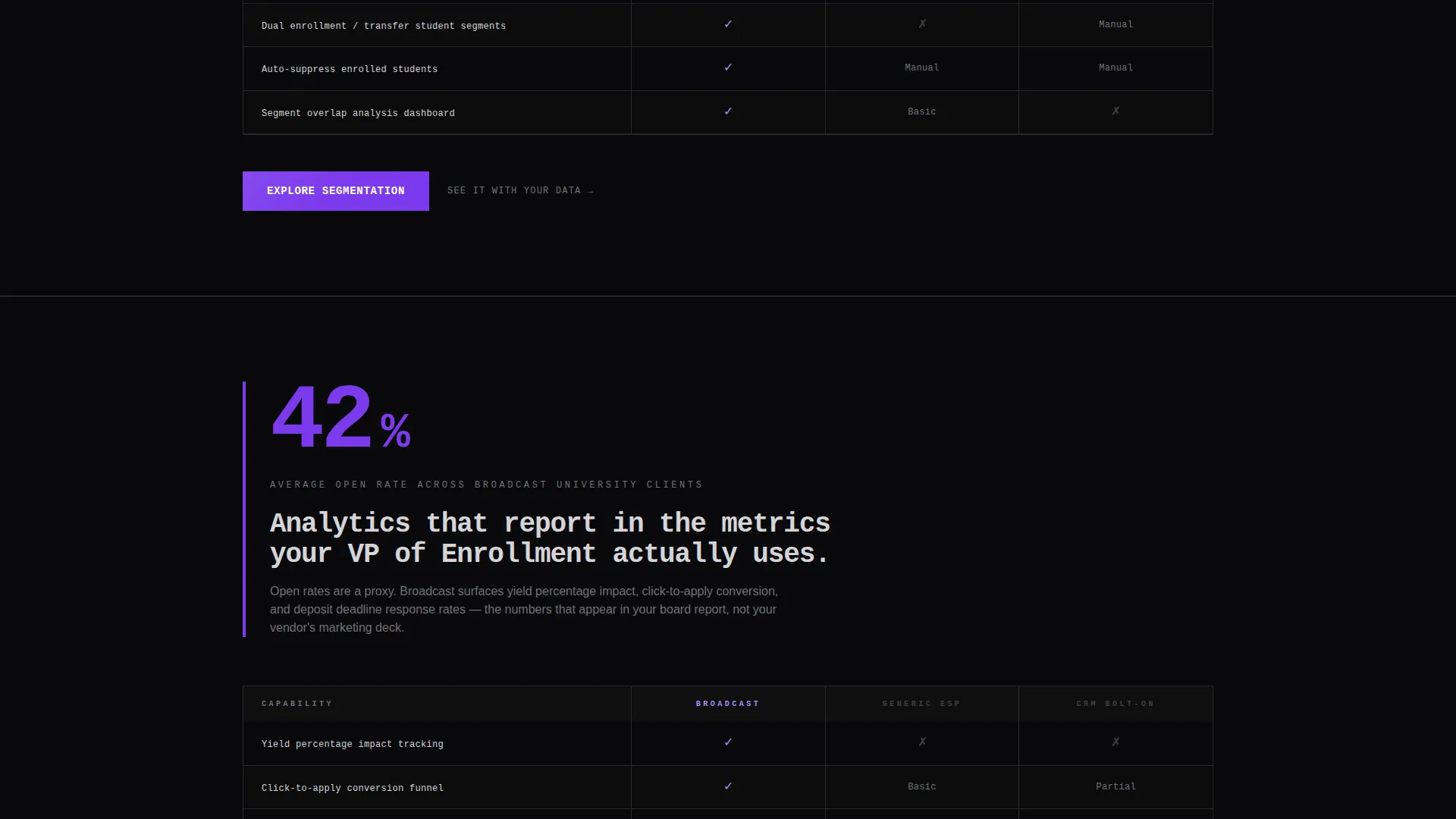The image size is (1456, 819).
Task: Select the Click-to-apply conversion funnel row label
Action: coord(353,788)
